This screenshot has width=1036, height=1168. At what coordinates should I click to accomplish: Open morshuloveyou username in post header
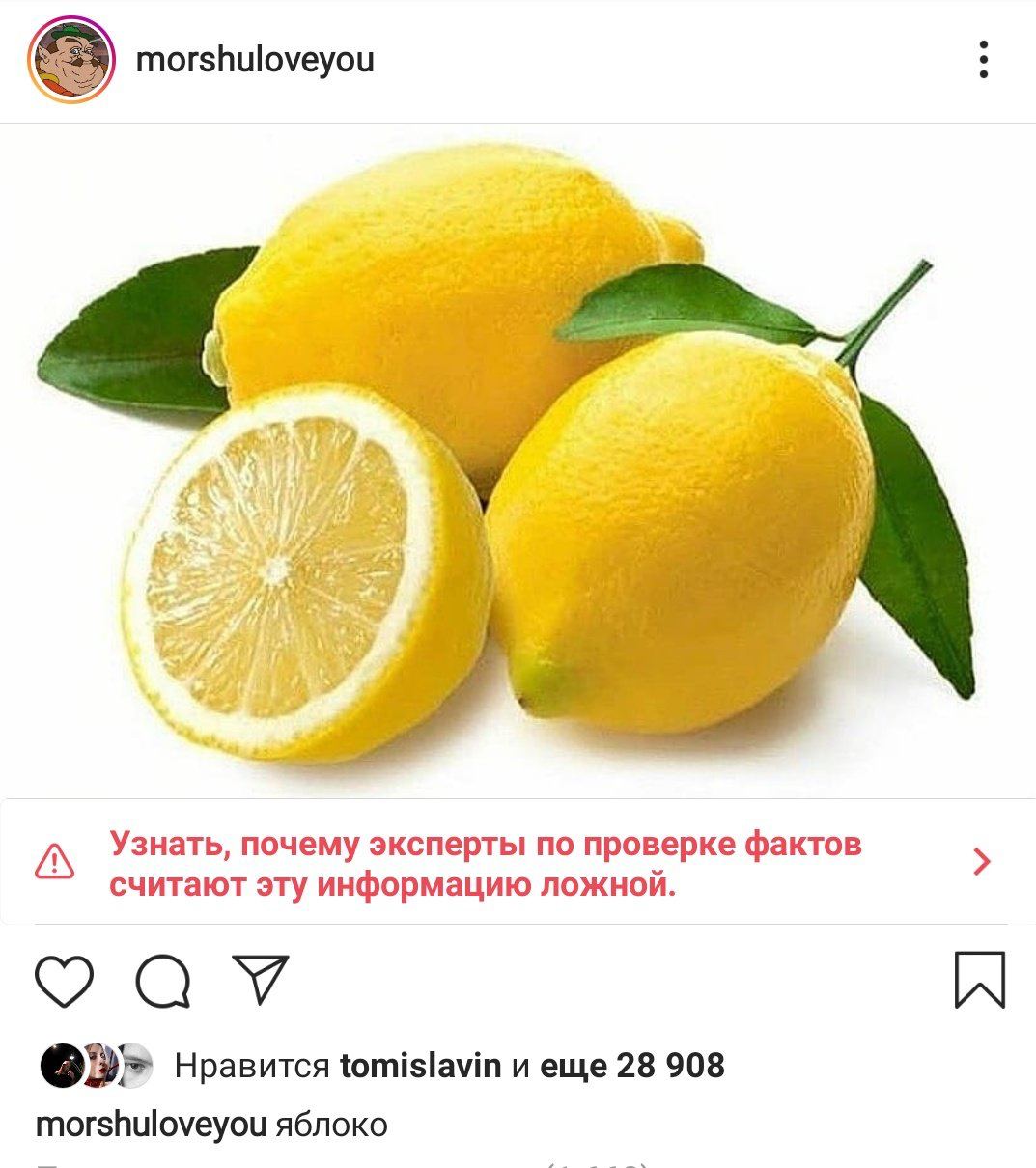255,60
